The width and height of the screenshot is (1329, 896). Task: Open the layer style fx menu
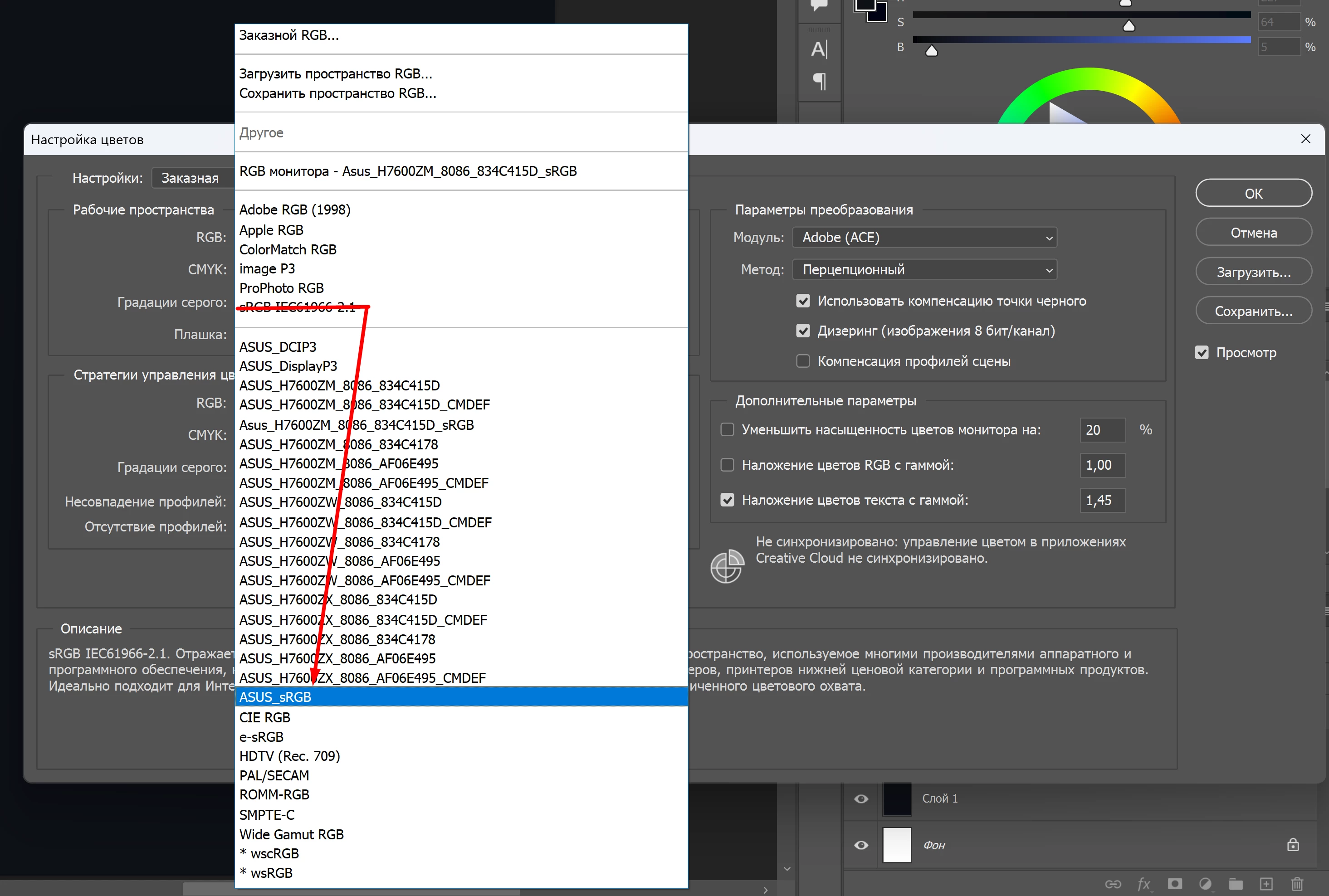tap(1144, 884)
